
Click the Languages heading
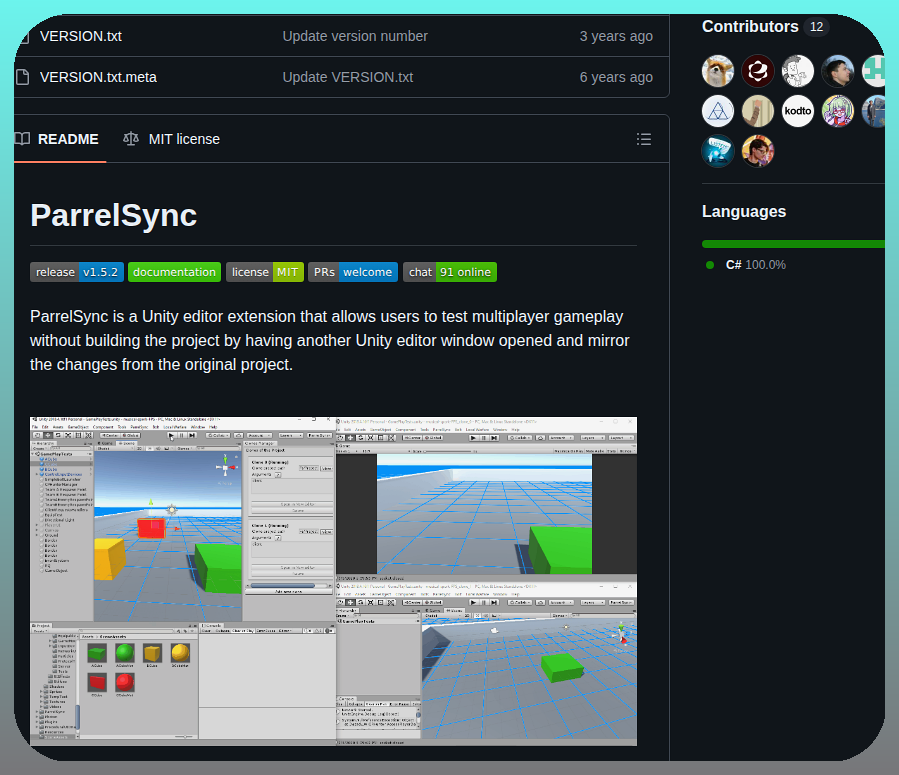pyautogui.click(x=744, y=212)
